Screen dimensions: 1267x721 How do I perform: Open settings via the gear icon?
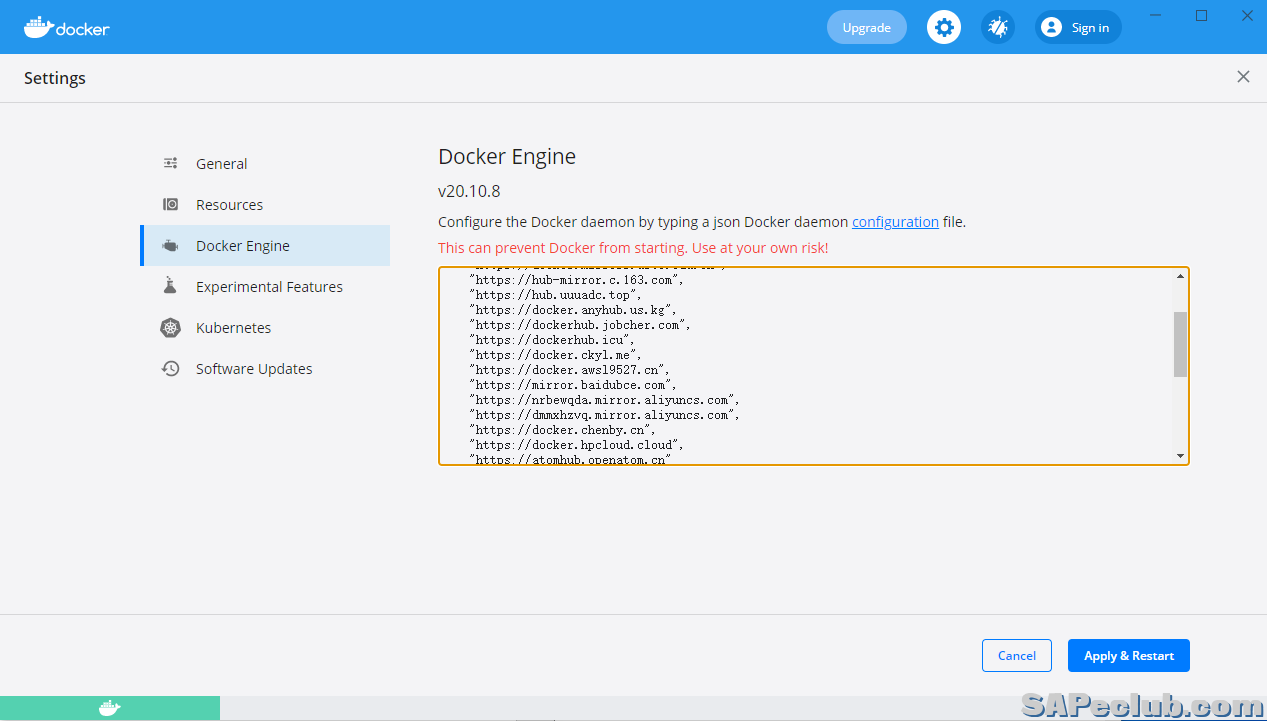point(943,27)
